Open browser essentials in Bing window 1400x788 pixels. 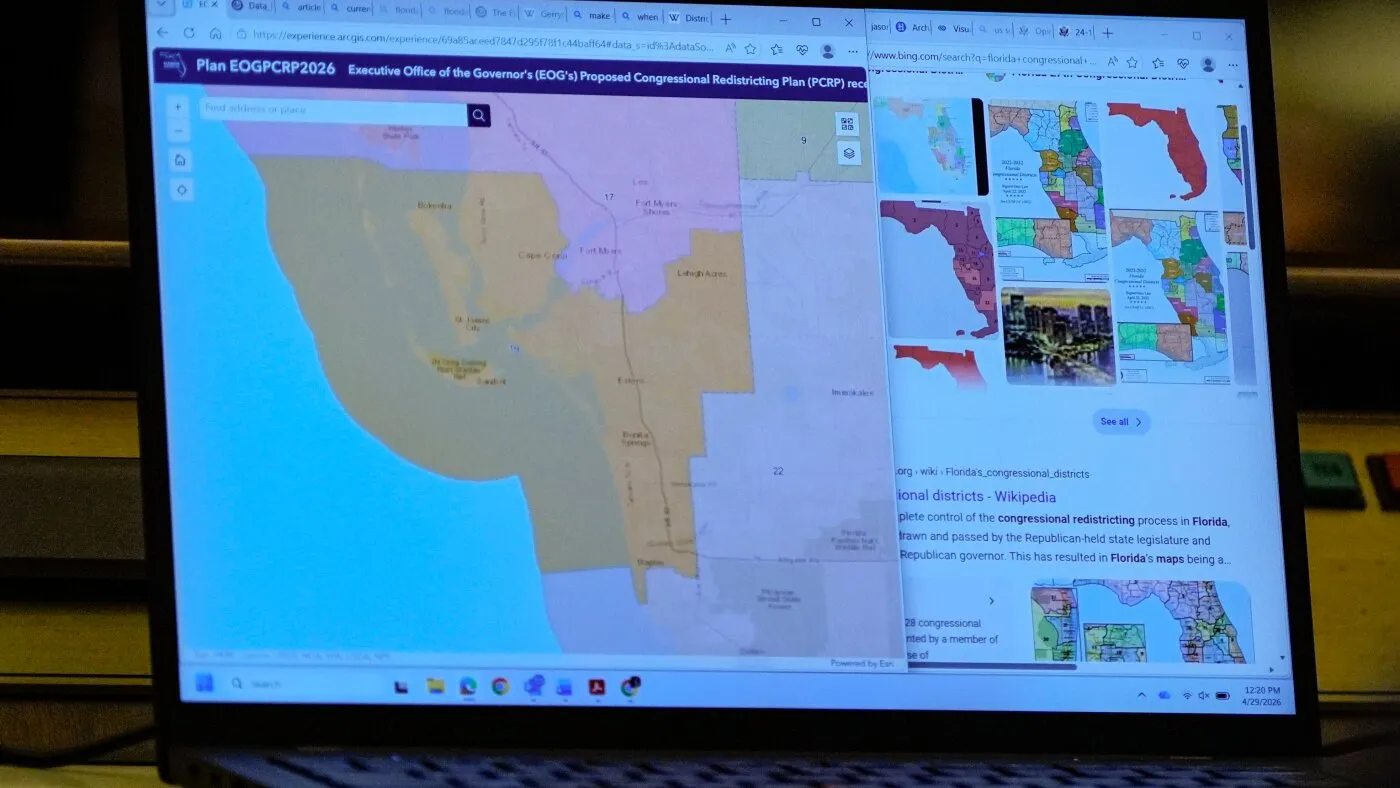click(x=1183, y=63)
